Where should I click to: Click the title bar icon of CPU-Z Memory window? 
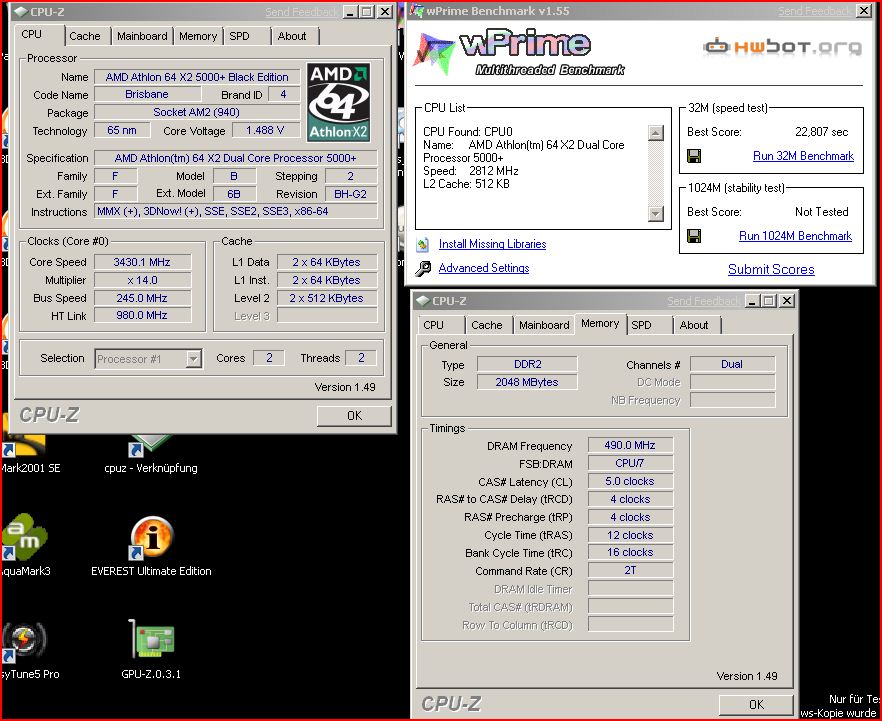423,301
